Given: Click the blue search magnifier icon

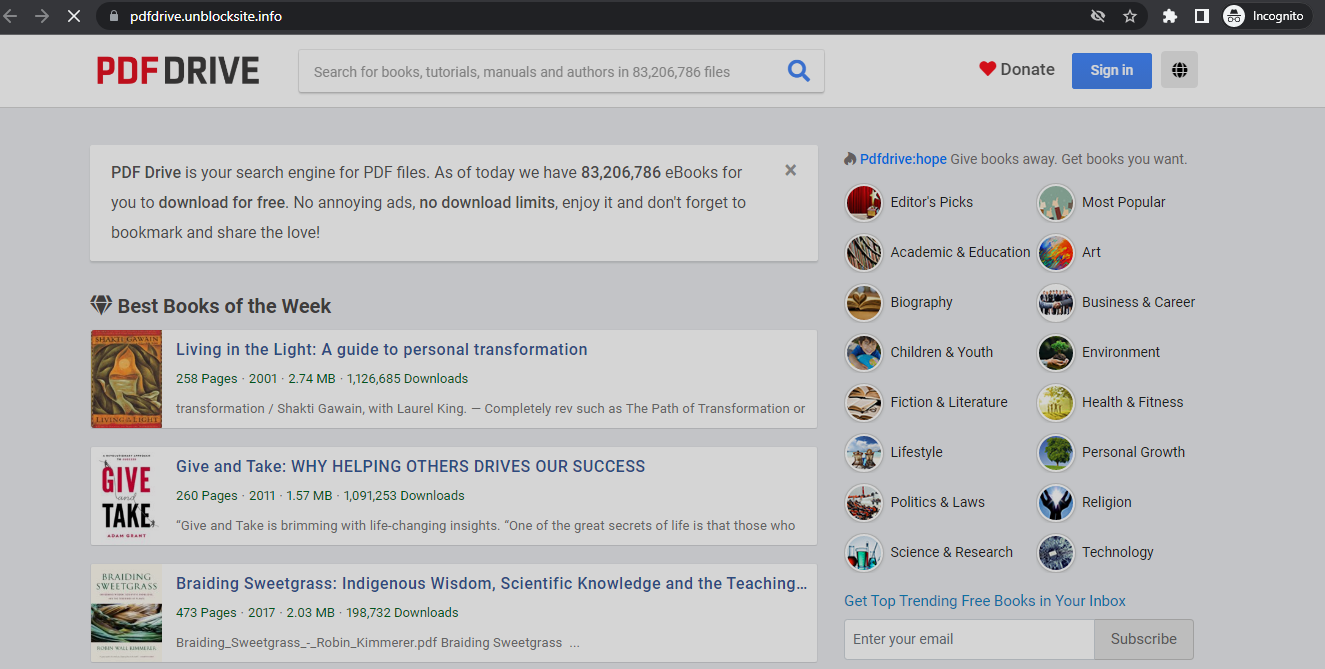Looking at the screenshot, I should 798,71.
